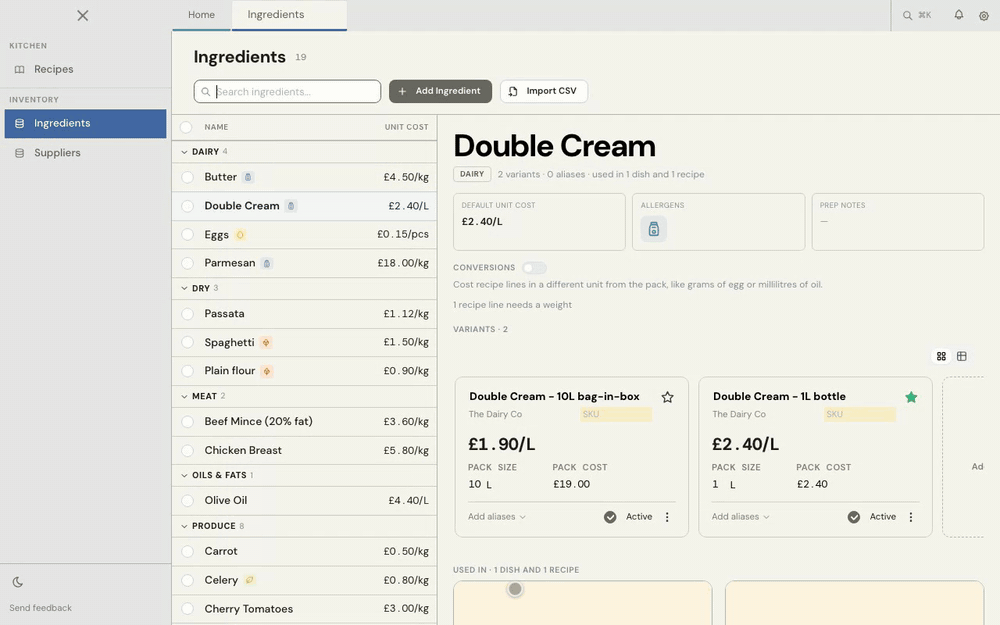Screen dimensions: 1000x625
Task: Click the DAIRY category tag
Action: pos(472,174)
